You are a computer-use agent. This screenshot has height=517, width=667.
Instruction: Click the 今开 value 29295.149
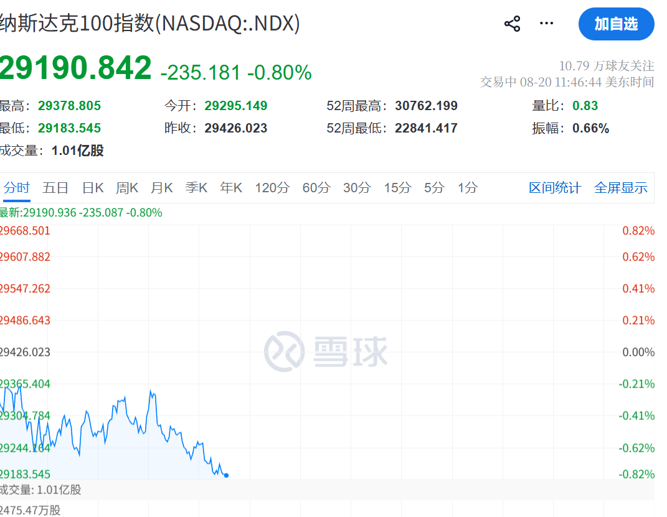236,106
